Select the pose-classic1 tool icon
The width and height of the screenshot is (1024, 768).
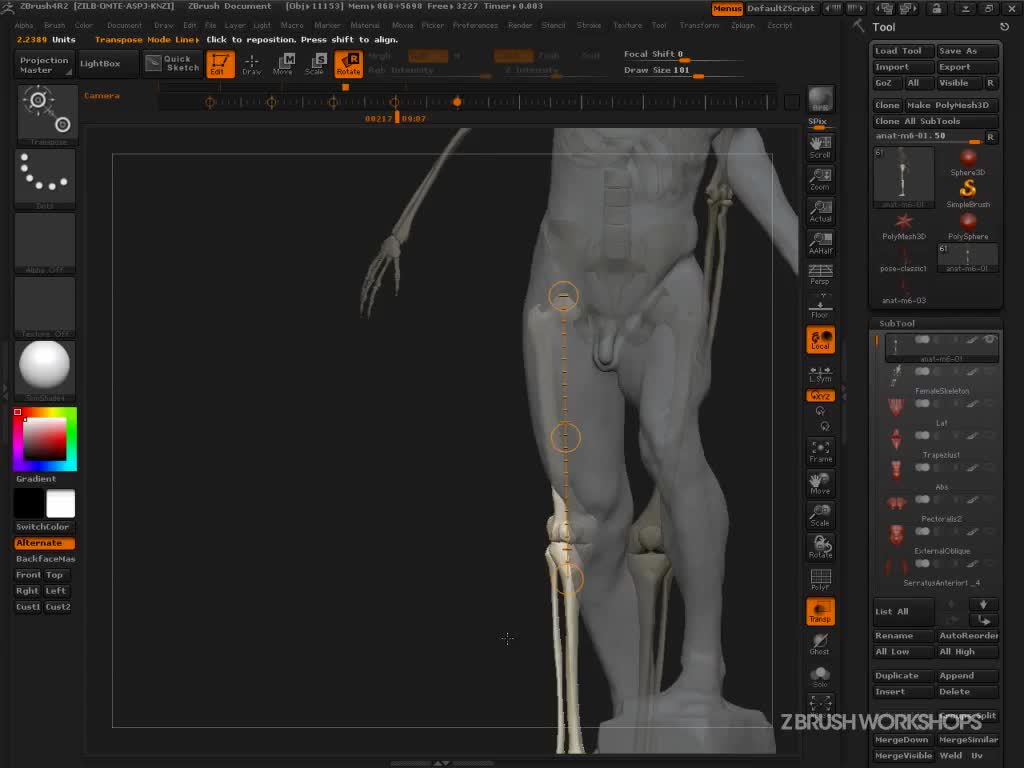click(x=904, y=259)
